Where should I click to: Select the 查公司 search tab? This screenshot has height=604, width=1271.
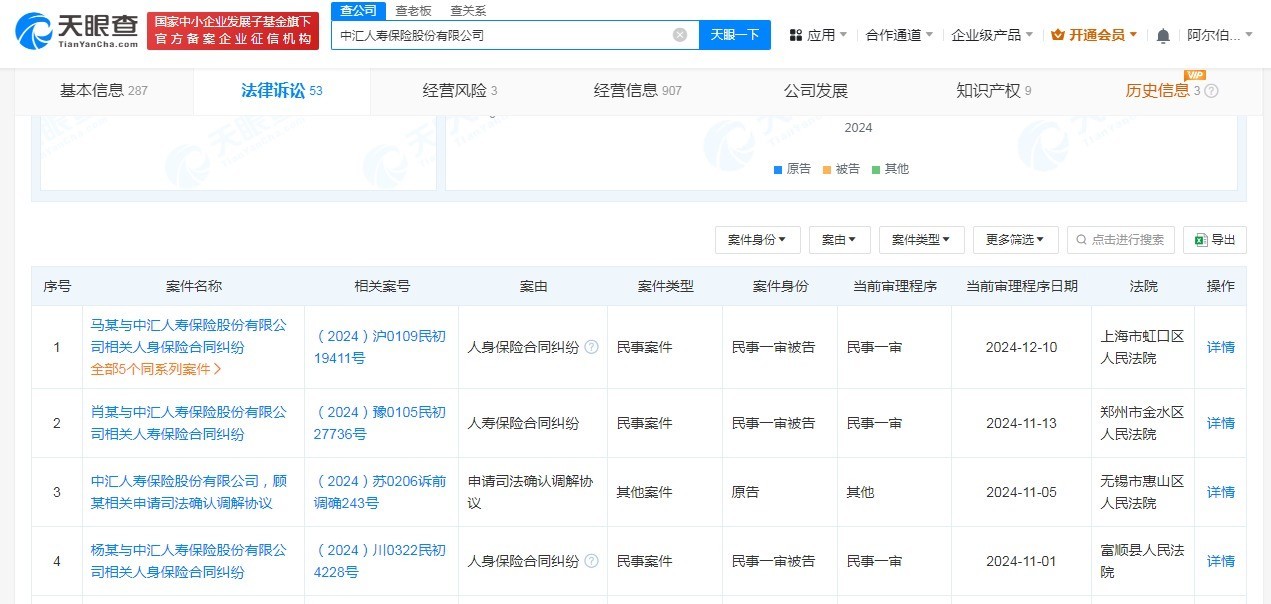point(358,11)
